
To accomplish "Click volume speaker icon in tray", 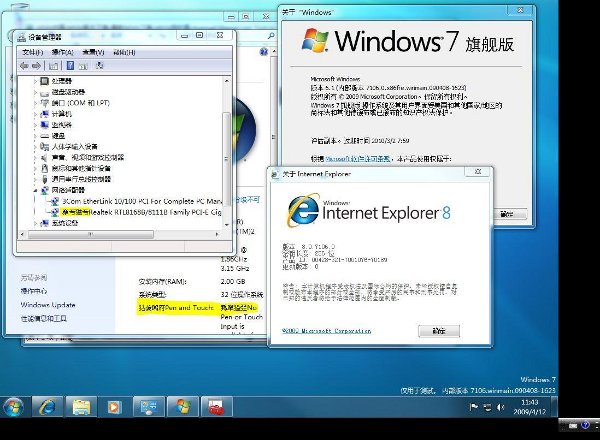I will click(x=501, y=407).
